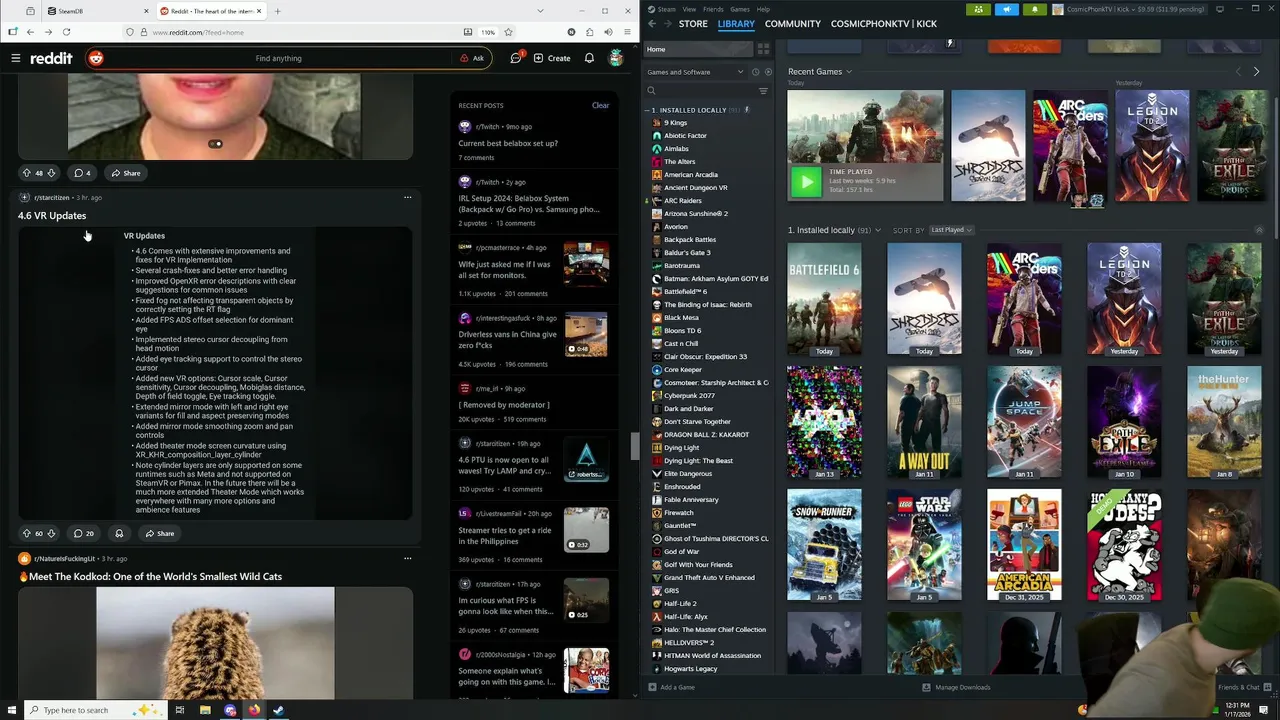This screenshot has height=720, width=1280.
Task: Open options menu for r/starcitizen post
Action: 407,197
